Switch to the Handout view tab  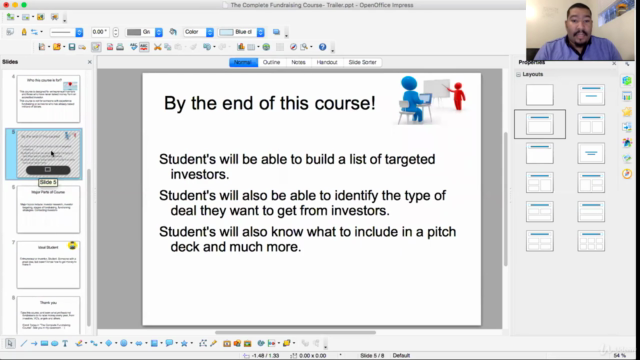tap(327, 62)
